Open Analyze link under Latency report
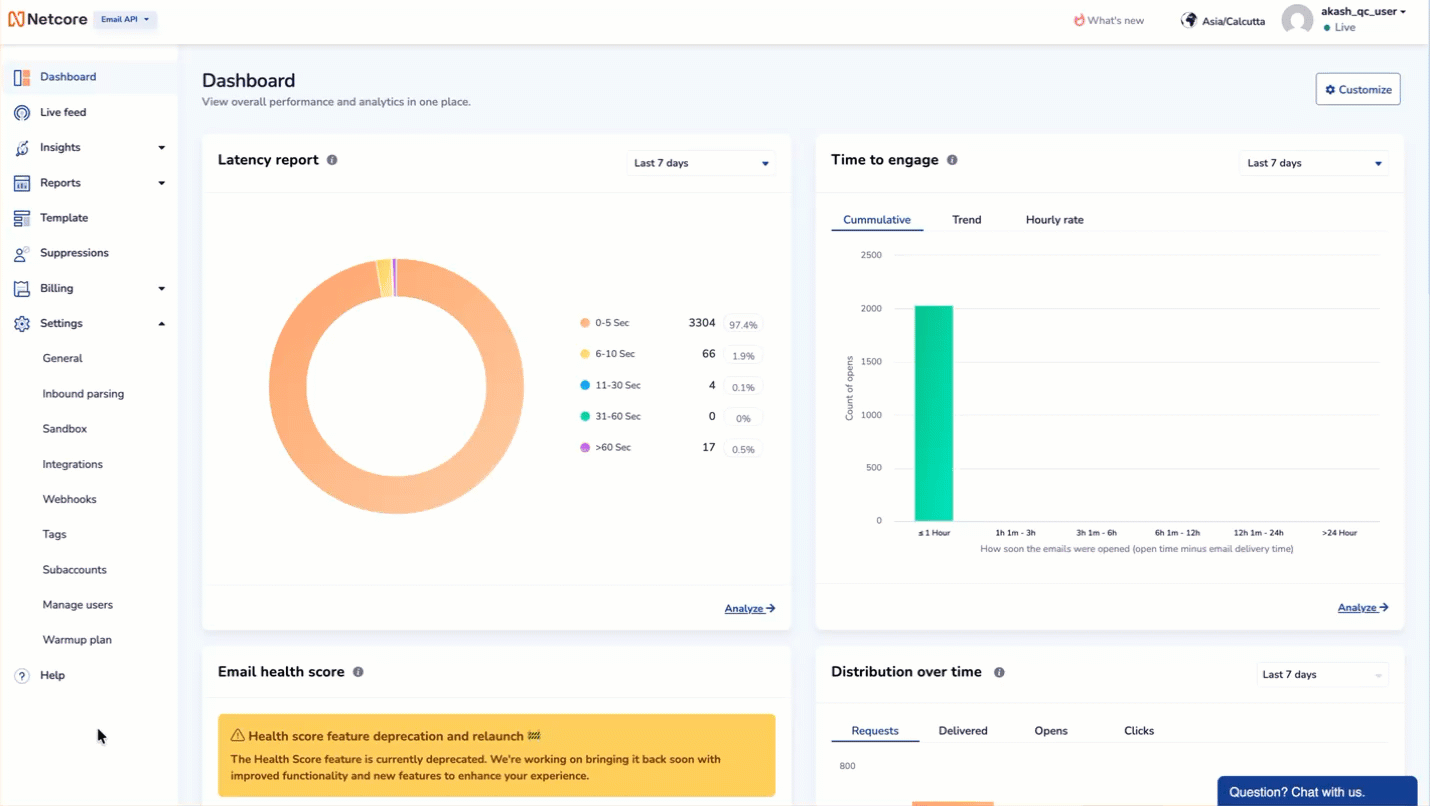 (x=748, y=608)
